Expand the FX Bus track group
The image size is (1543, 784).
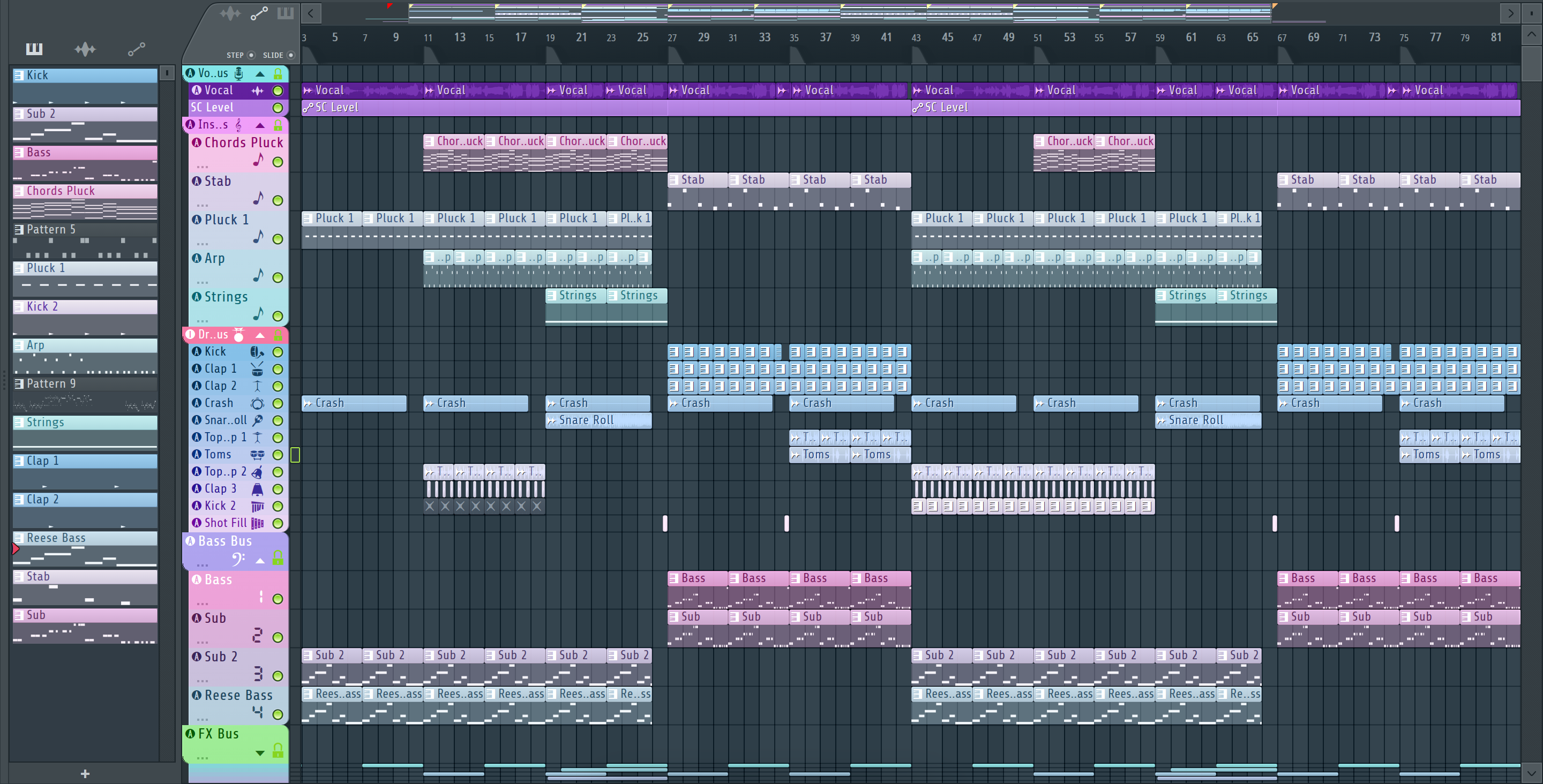tap(260, 753)
